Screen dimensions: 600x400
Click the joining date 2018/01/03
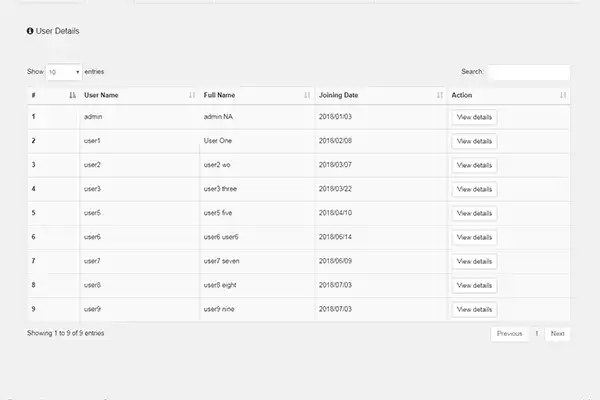coord(335,117)
